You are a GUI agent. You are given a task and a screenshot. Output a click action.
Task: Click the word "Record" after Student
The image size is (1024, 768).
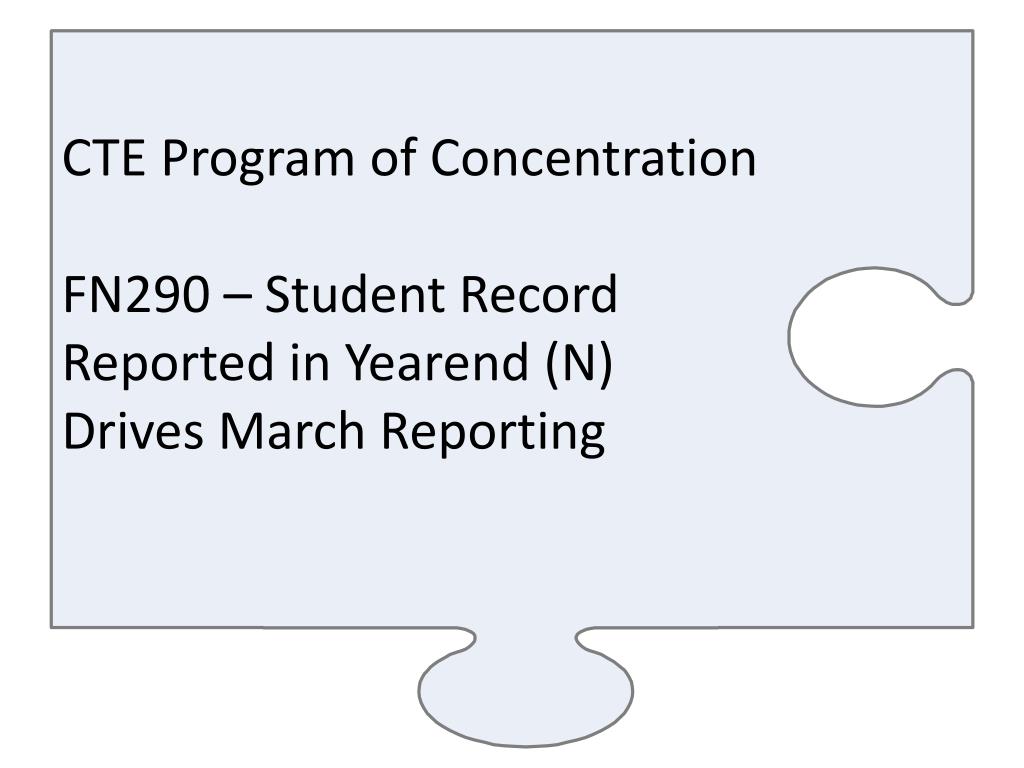(539, 295)
